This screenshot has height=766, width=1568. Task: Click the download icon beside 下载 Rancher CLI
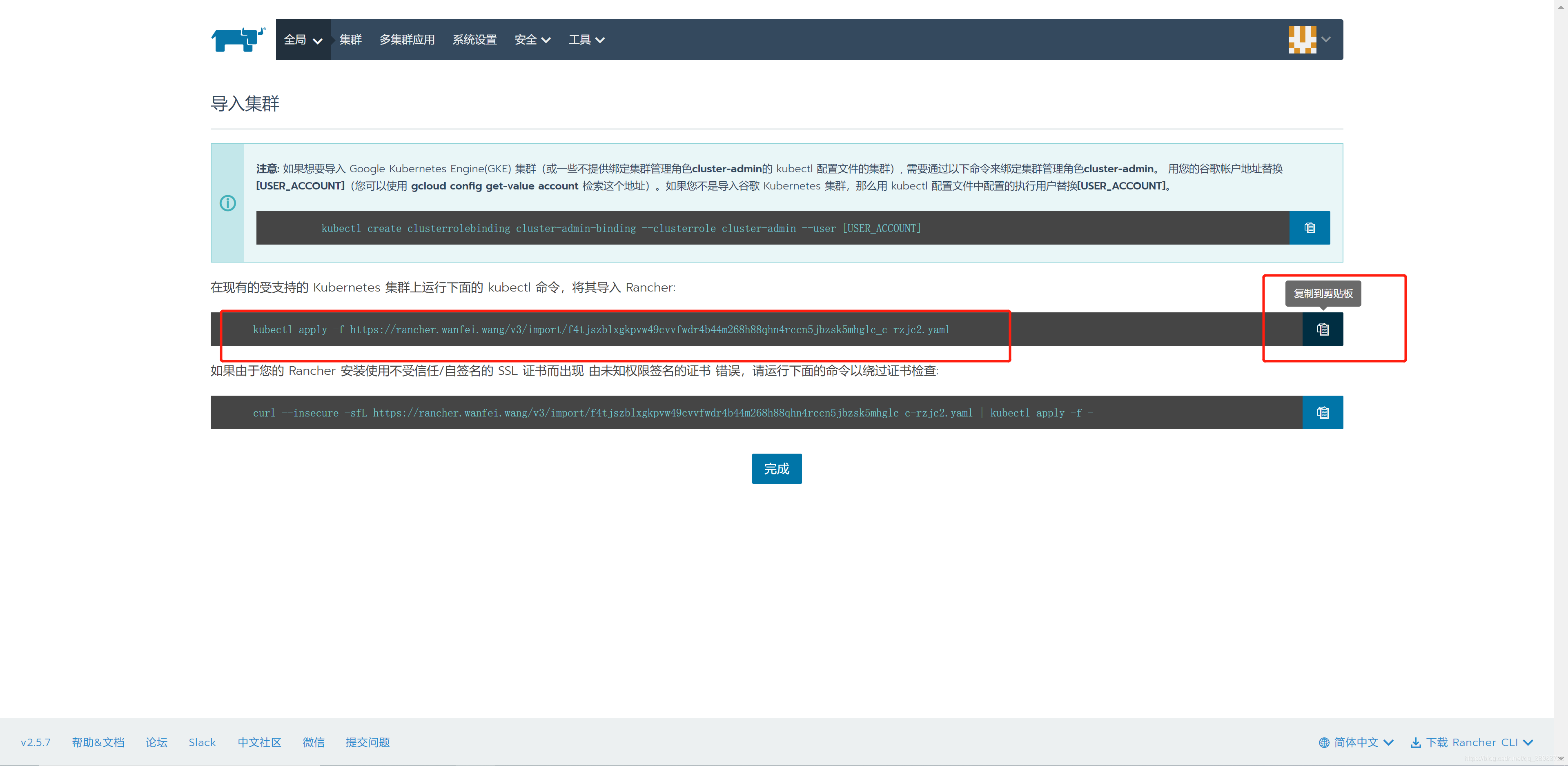[1416, 742]
